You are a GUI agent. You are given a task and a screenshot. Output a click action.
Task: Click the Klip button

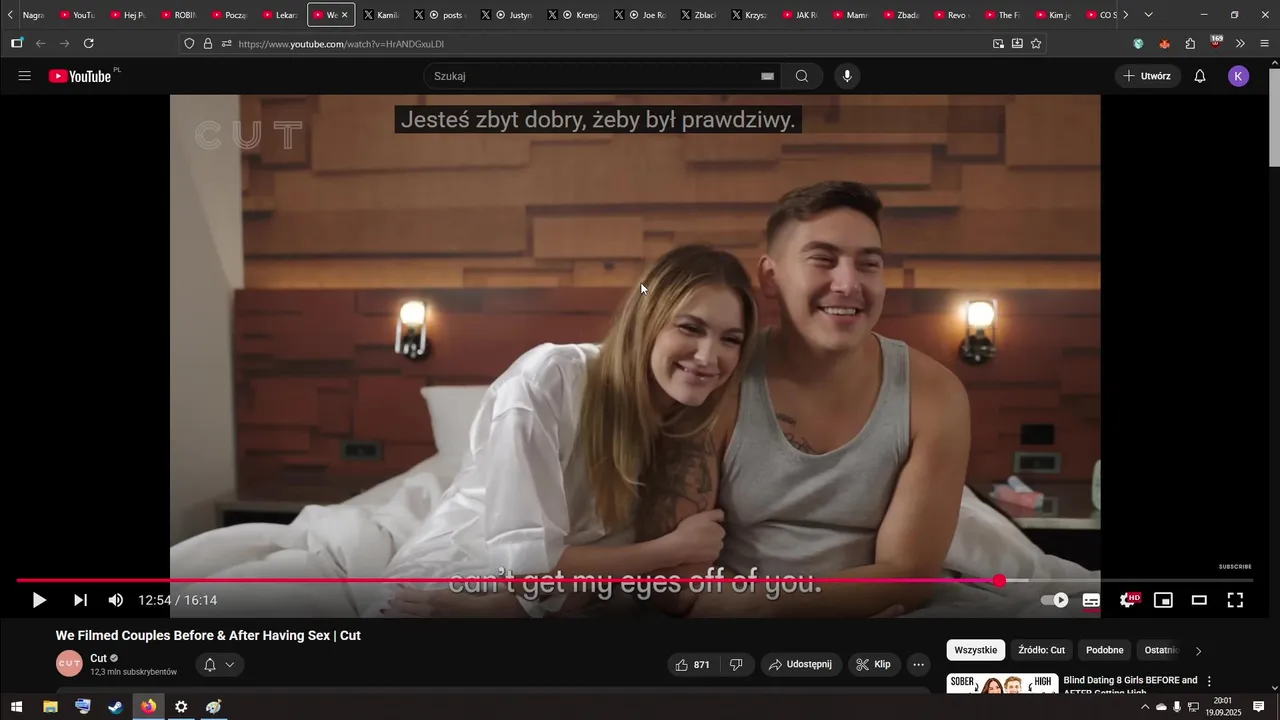[874, 664]
